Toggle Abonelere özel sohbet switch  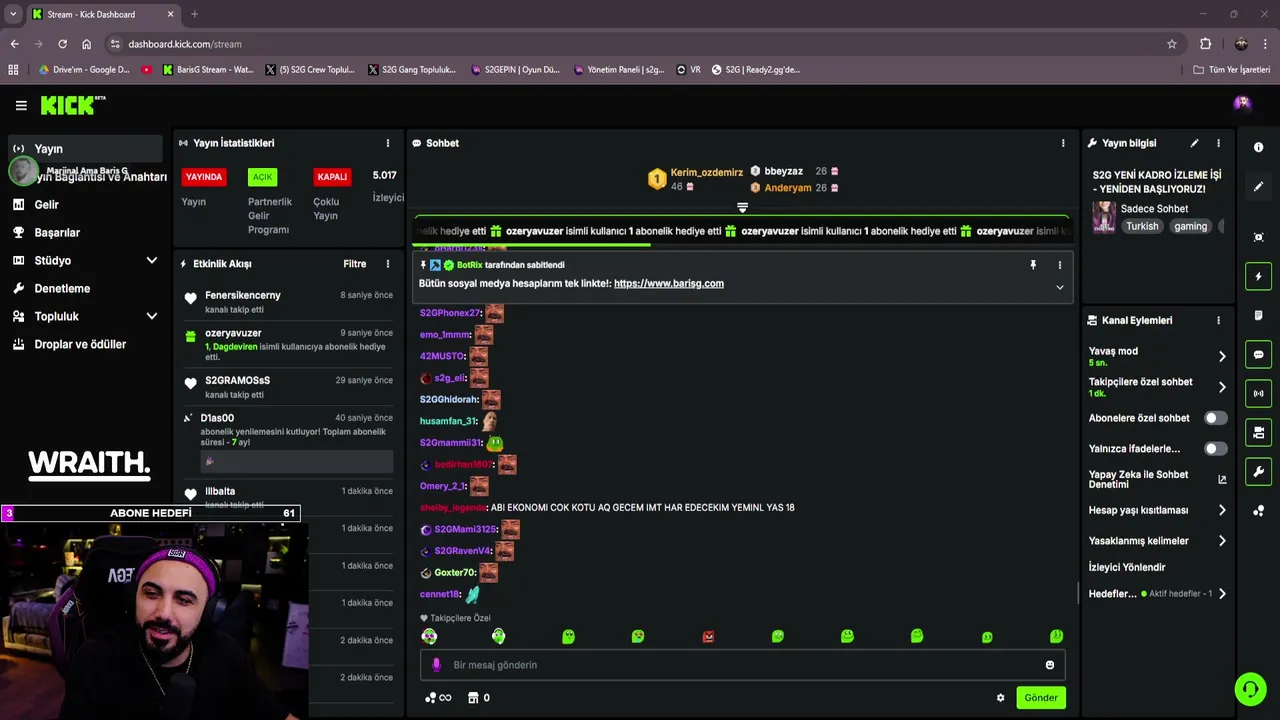1215,418
